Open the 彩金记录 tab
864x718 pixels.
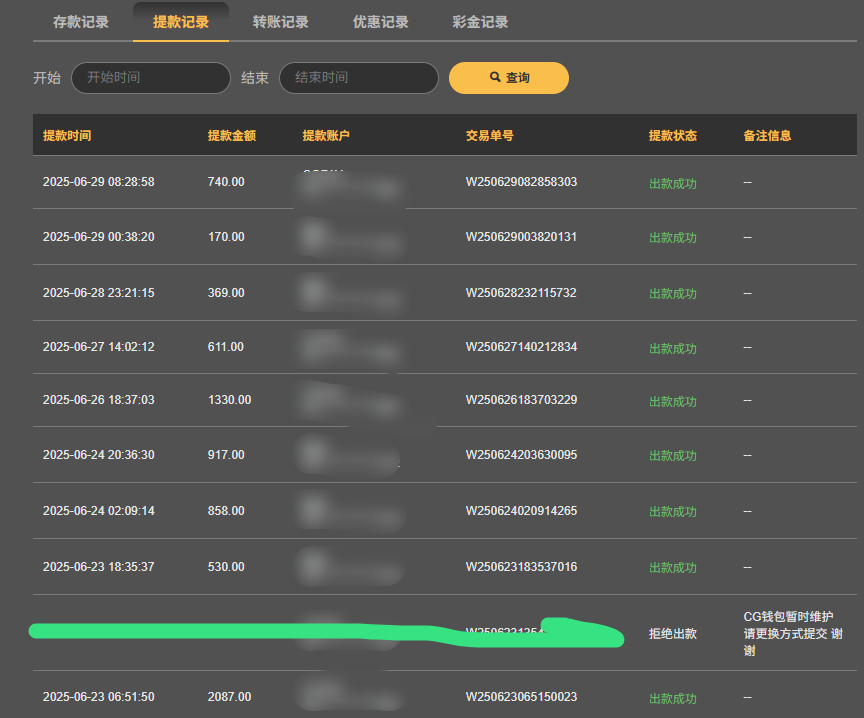coord(481,22)
